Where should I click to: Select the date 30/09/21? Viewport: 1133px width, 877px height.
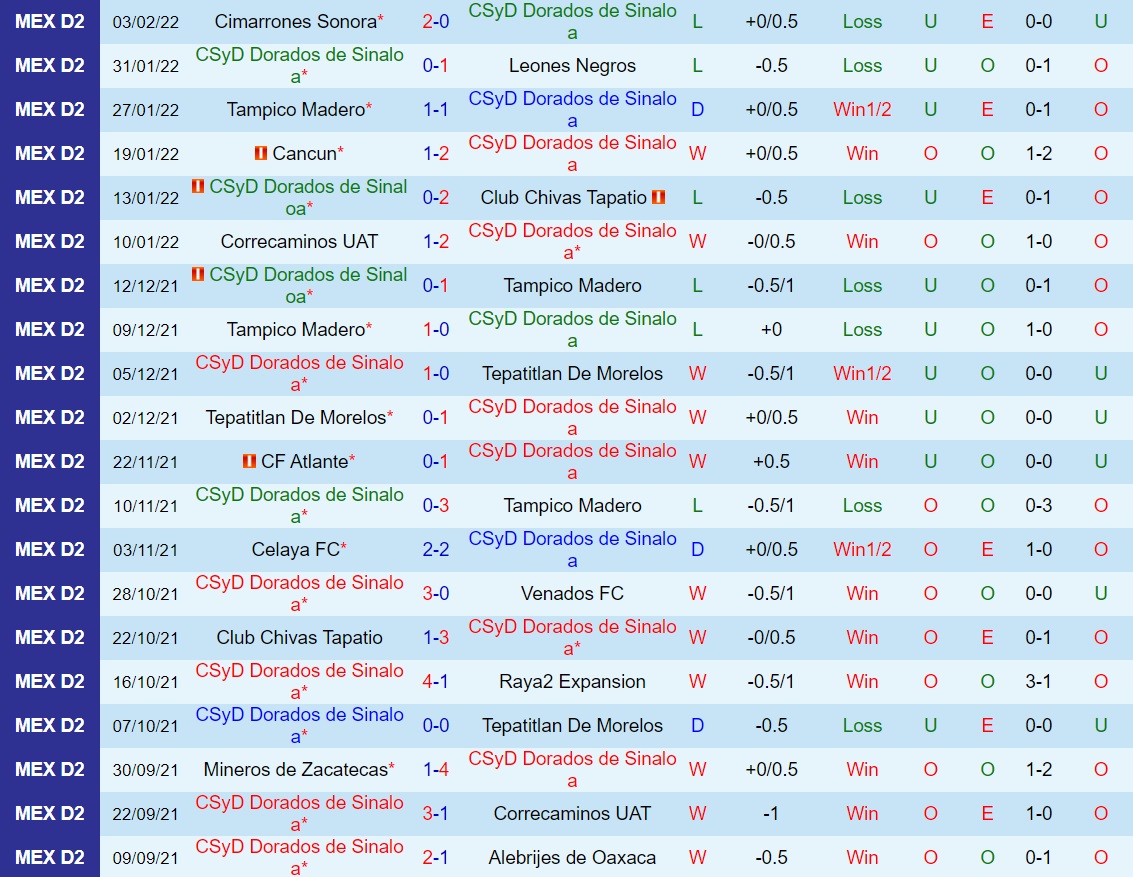[145, 771]
